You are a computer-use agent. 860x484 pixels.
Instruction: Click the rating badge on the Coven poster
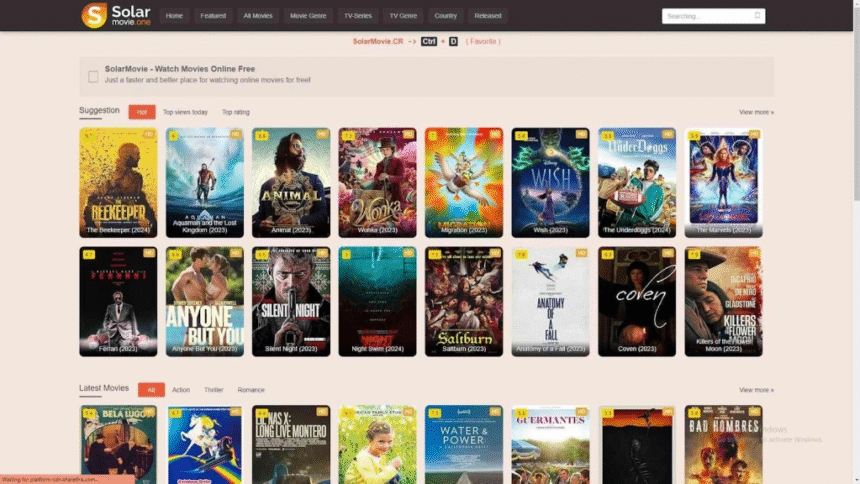tap(608, 254)
